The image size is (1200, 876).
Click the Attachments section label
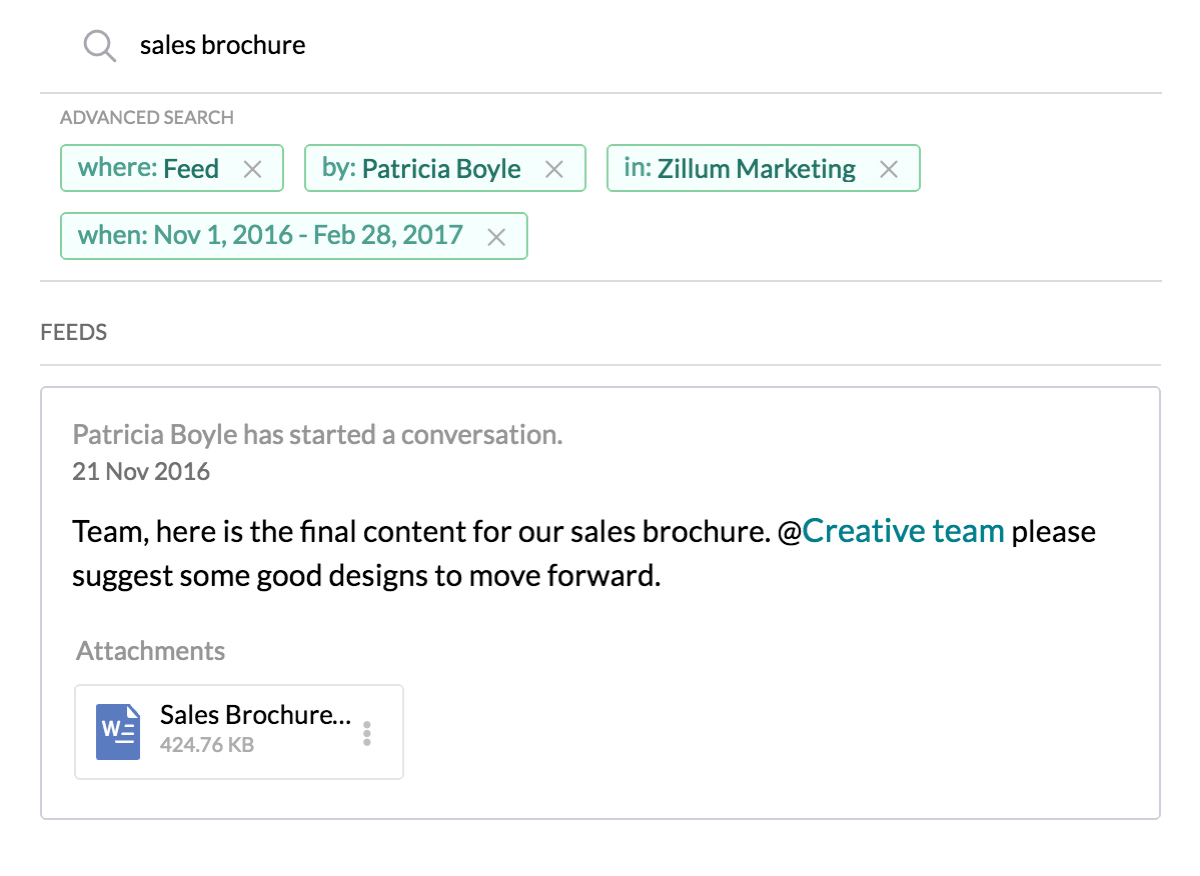click(x=150, y=651)
